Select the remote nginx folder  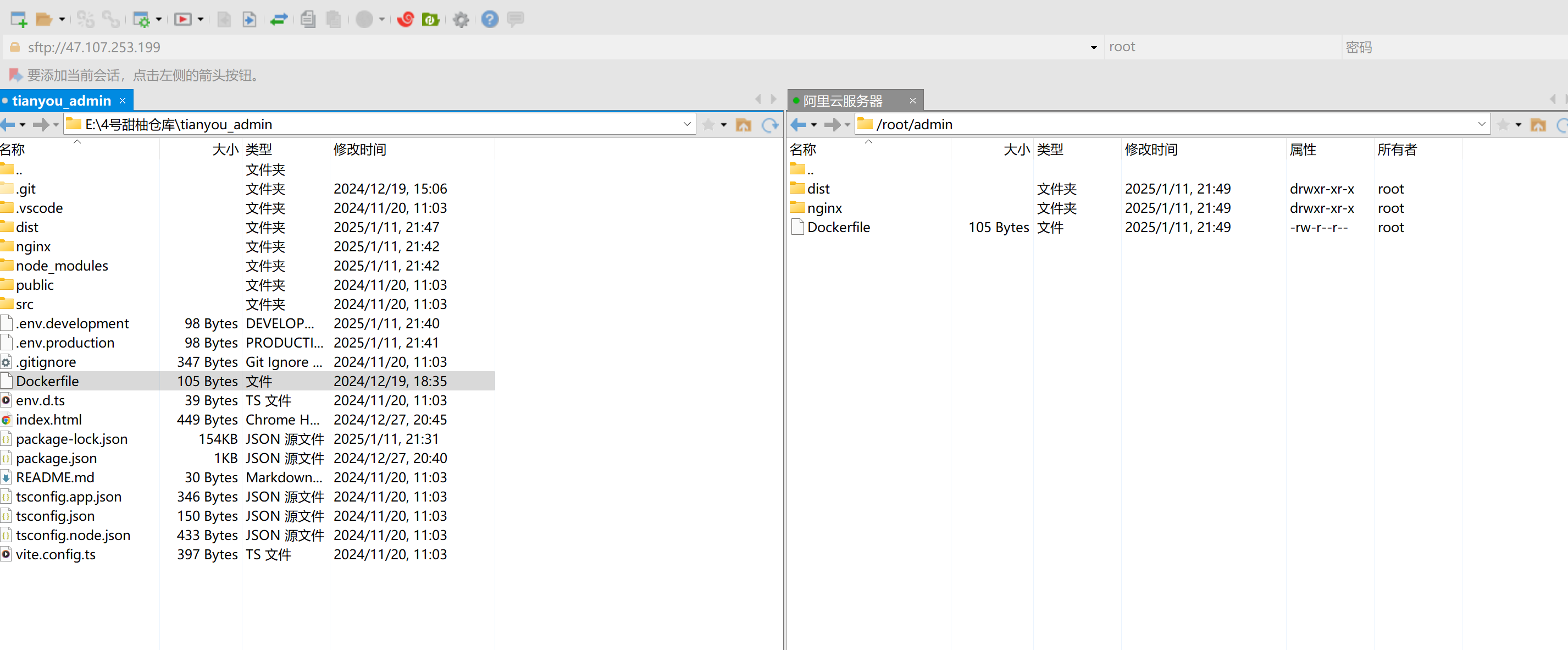pyautogui.click(x=824, y=208)
